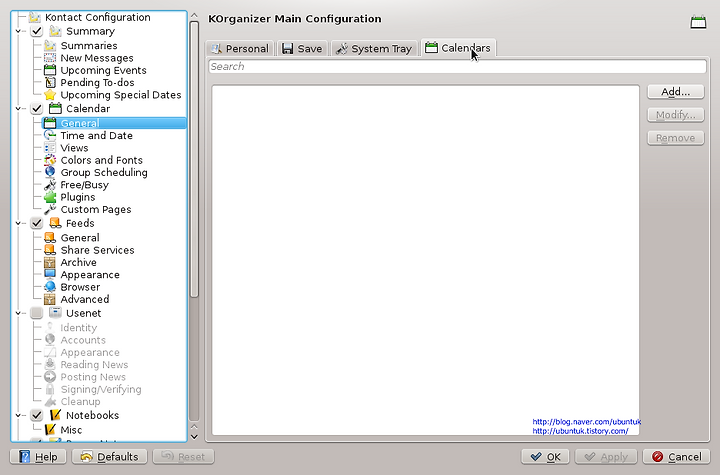Collapse the Calendar tree branch

click(18, 108)
